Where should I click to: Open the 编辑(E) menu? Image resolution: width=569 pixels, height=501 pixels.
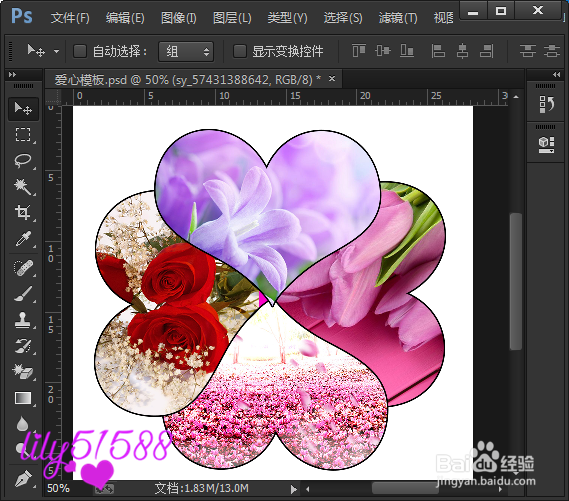click(x=125, y=17)
